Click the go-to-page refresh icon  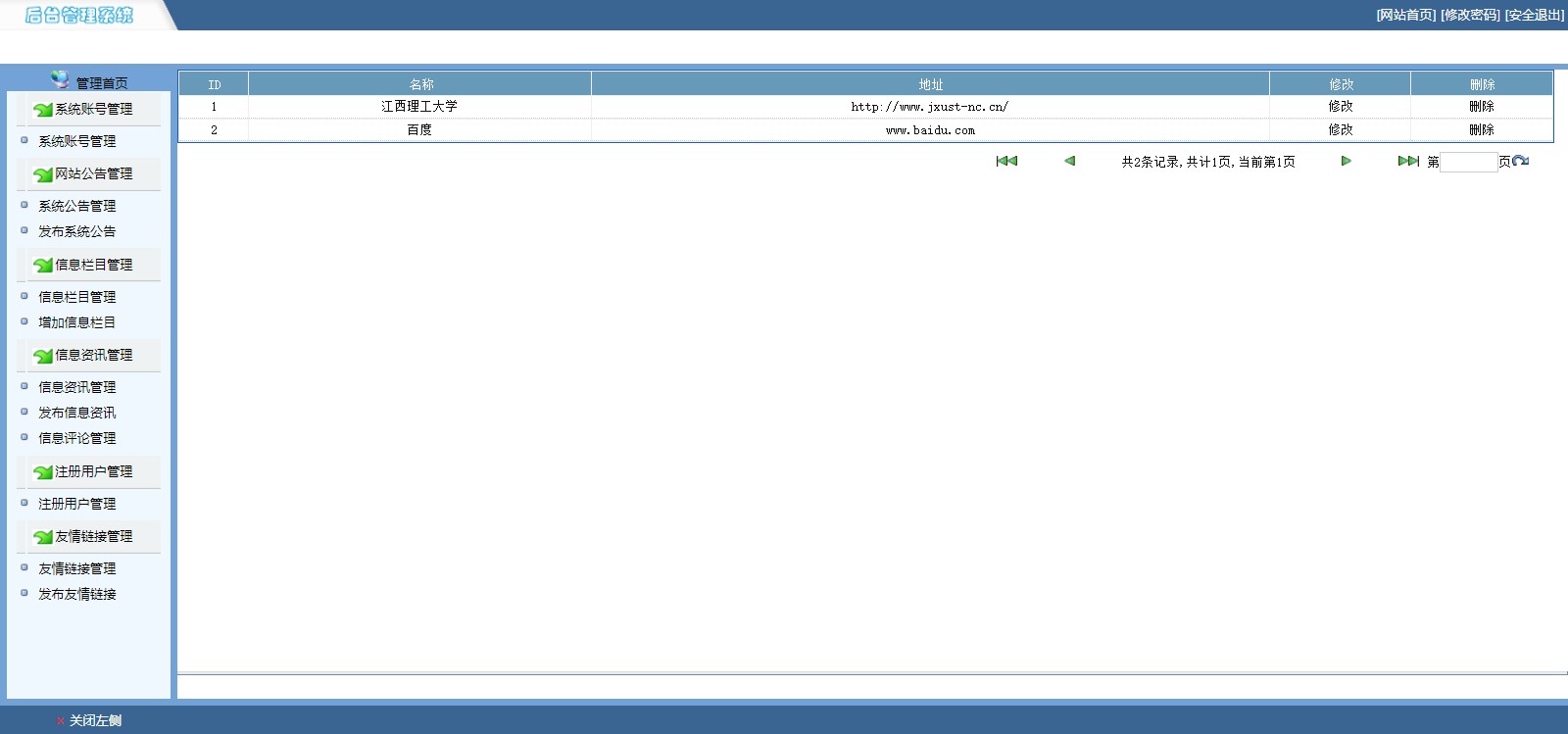point(1520,161)
